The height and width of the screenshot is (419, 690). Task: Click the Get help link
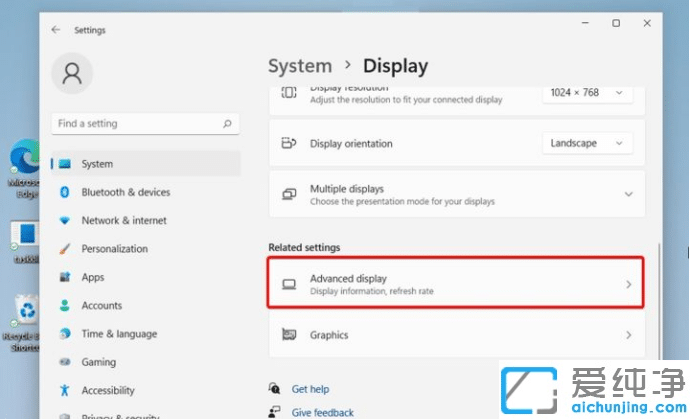point(310,389)
